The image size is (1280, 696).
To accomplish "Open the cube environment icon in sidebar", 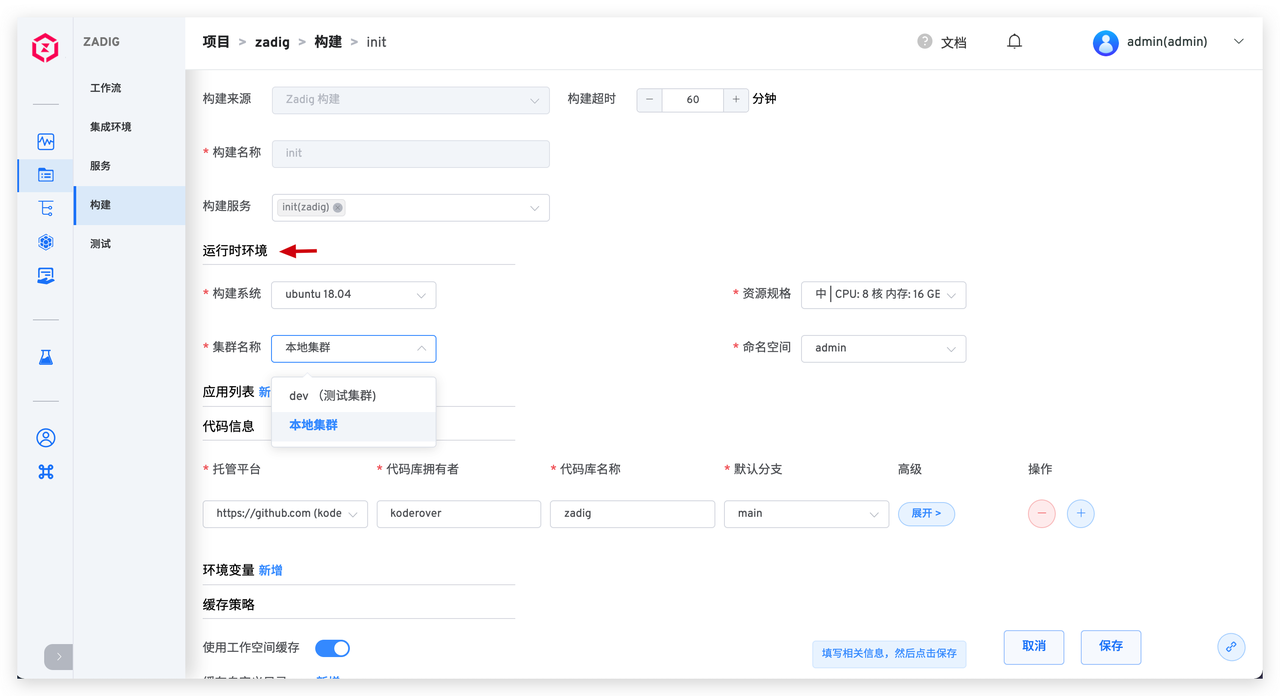I will (46, 242).
